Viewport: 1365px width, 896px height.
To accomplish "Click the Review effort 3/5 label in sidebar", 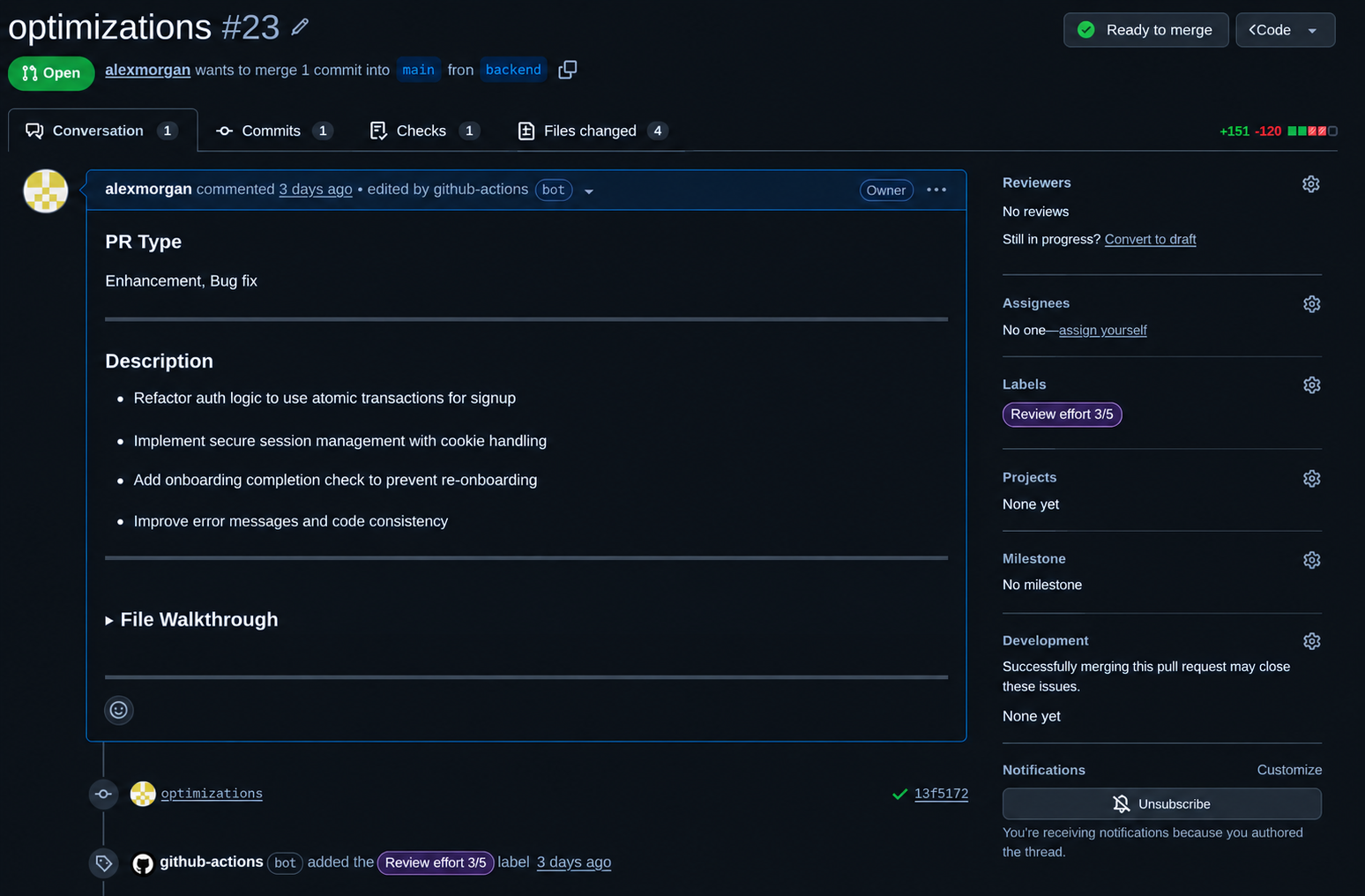I will (x=1062, y=414).
